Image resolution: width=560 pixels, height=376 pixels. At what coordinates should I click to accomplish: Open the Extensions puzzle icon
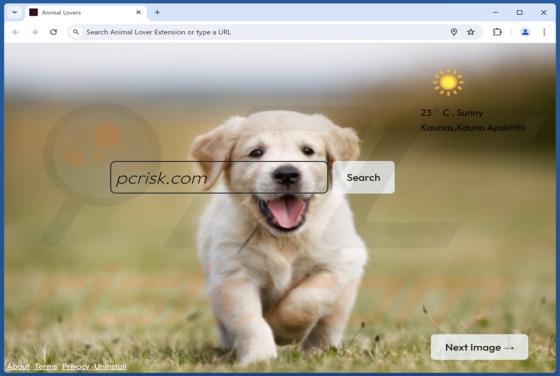coord(497,32)
